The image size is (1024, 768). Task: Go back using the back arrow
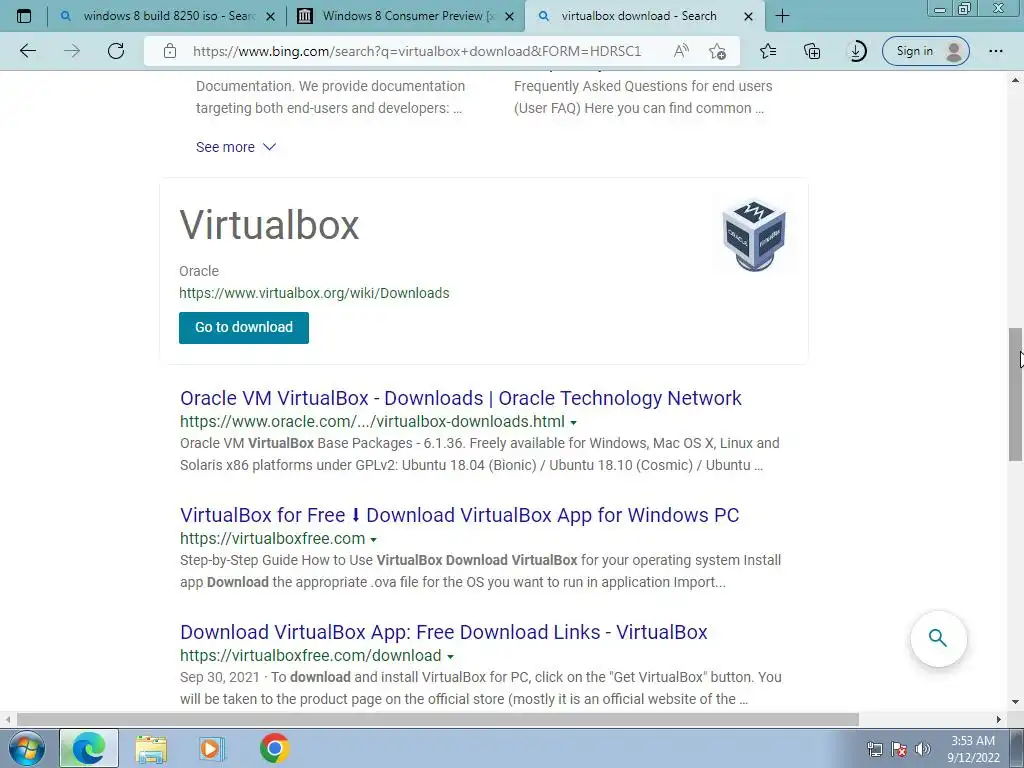pos(28,51)
